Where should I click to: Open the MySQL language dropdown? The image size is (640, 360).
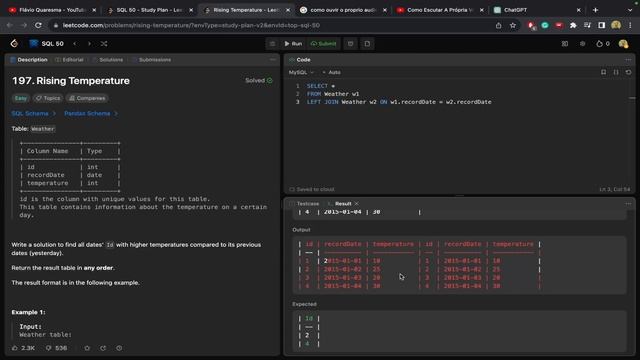[301, 72]
